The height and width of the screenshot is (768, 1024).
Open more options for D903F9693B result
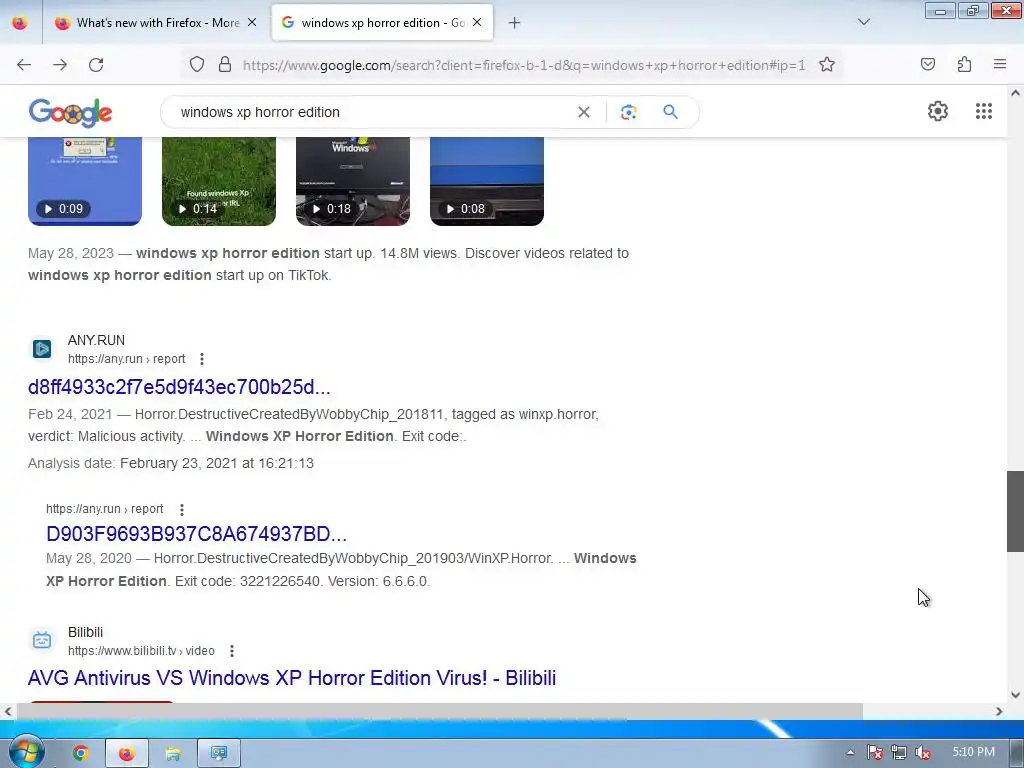coord(182,509)
